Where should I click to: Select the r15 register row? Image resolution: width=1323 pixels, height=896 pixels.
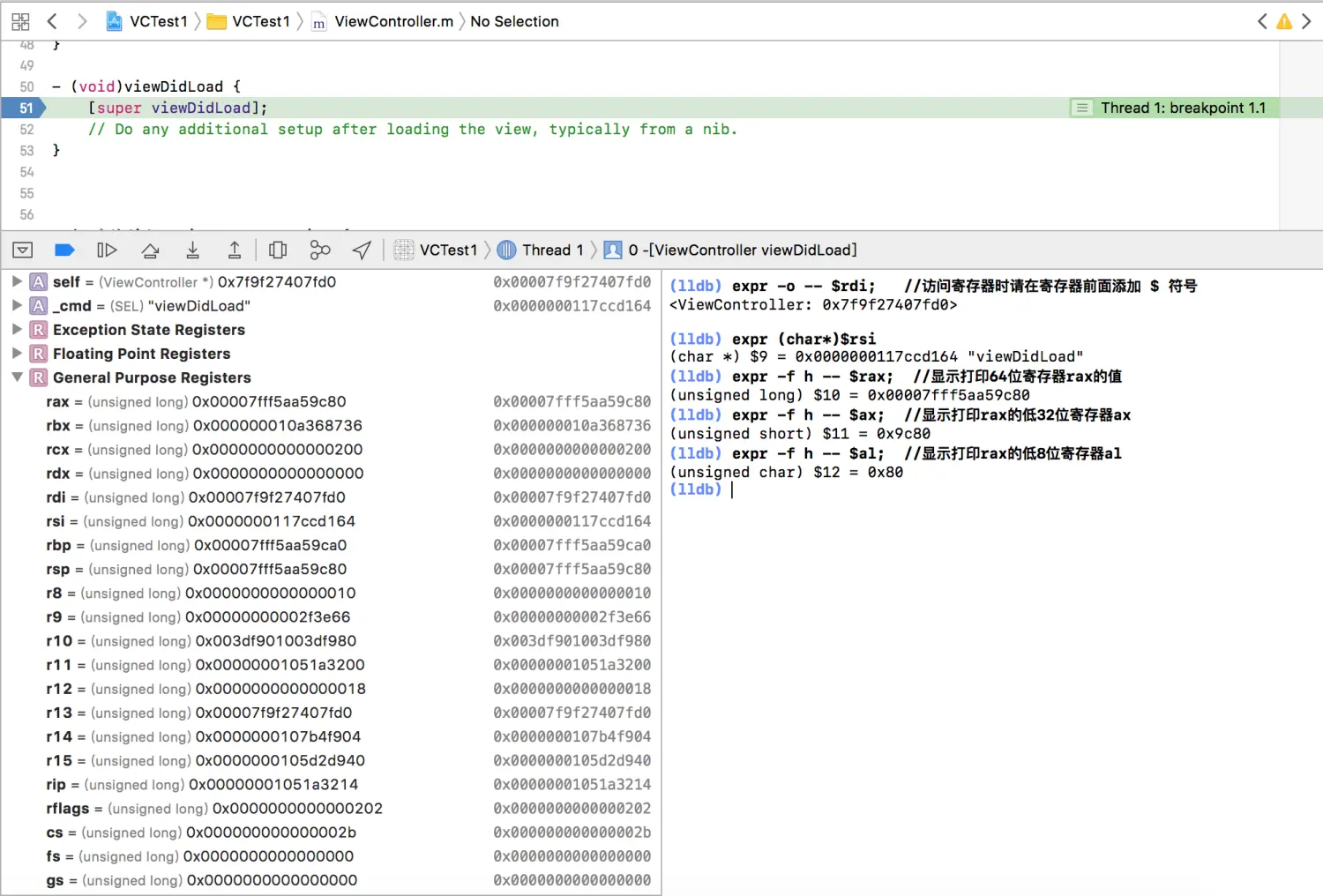click(x=331, y=760)
